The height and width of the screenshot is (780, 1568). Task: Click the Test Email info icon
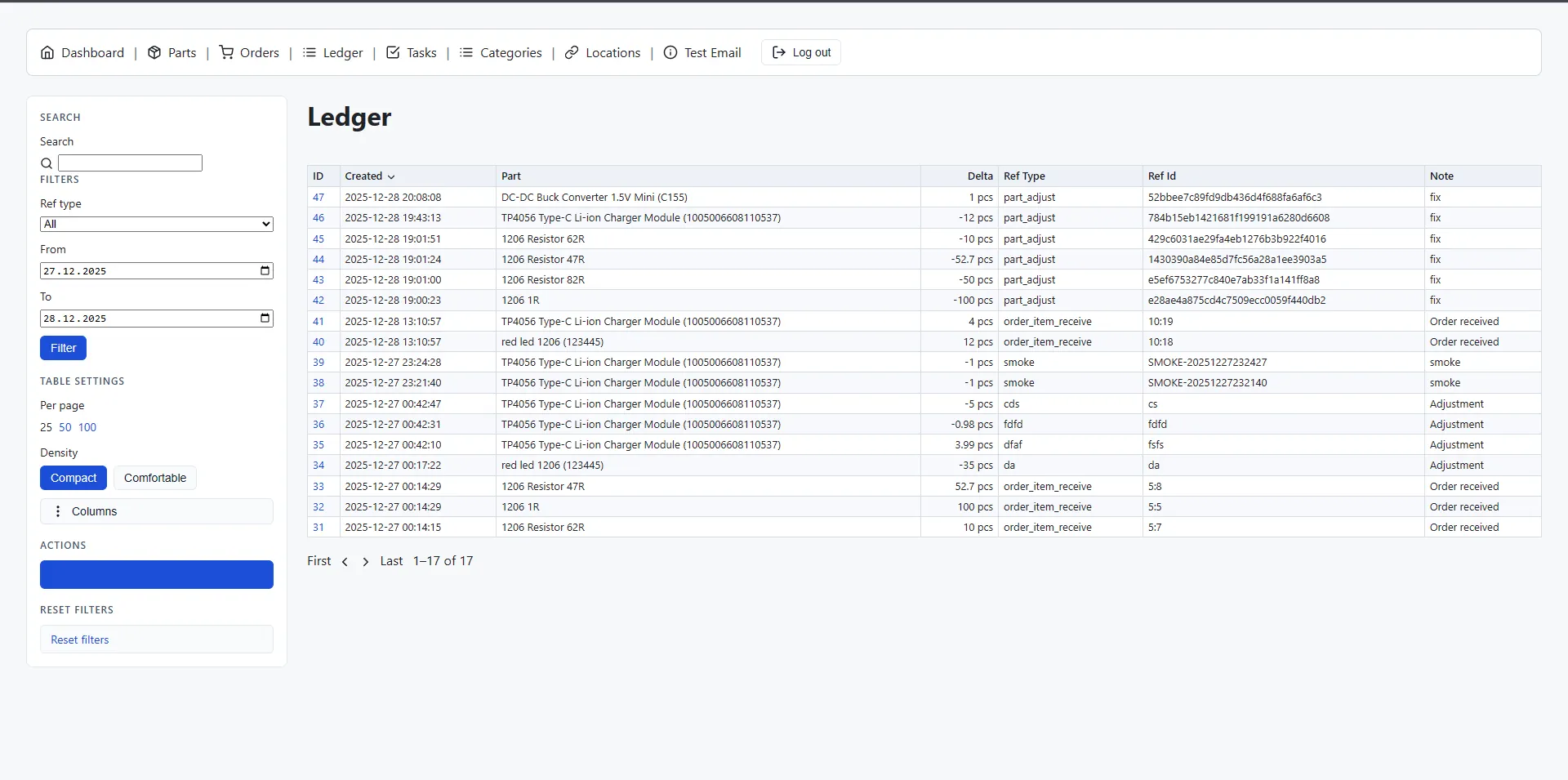(670, 52)
